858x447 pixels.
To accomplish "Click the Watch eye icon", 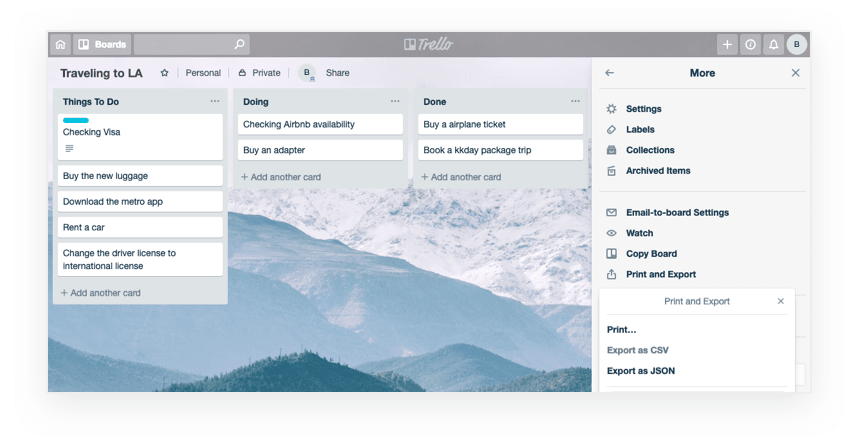I will [611, 233].
